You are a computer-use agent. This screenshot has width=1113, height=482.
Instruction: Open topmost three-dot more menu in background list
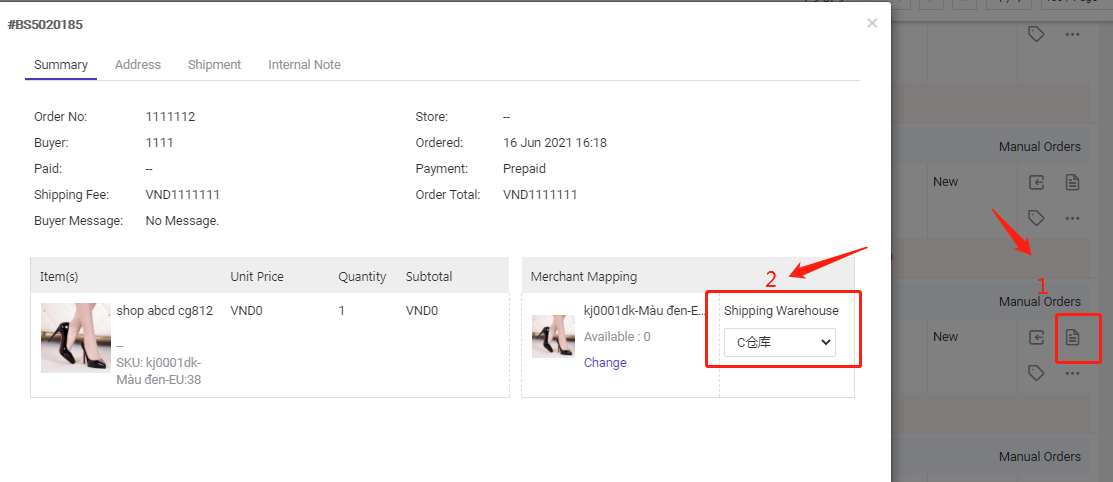point(1073,33)
